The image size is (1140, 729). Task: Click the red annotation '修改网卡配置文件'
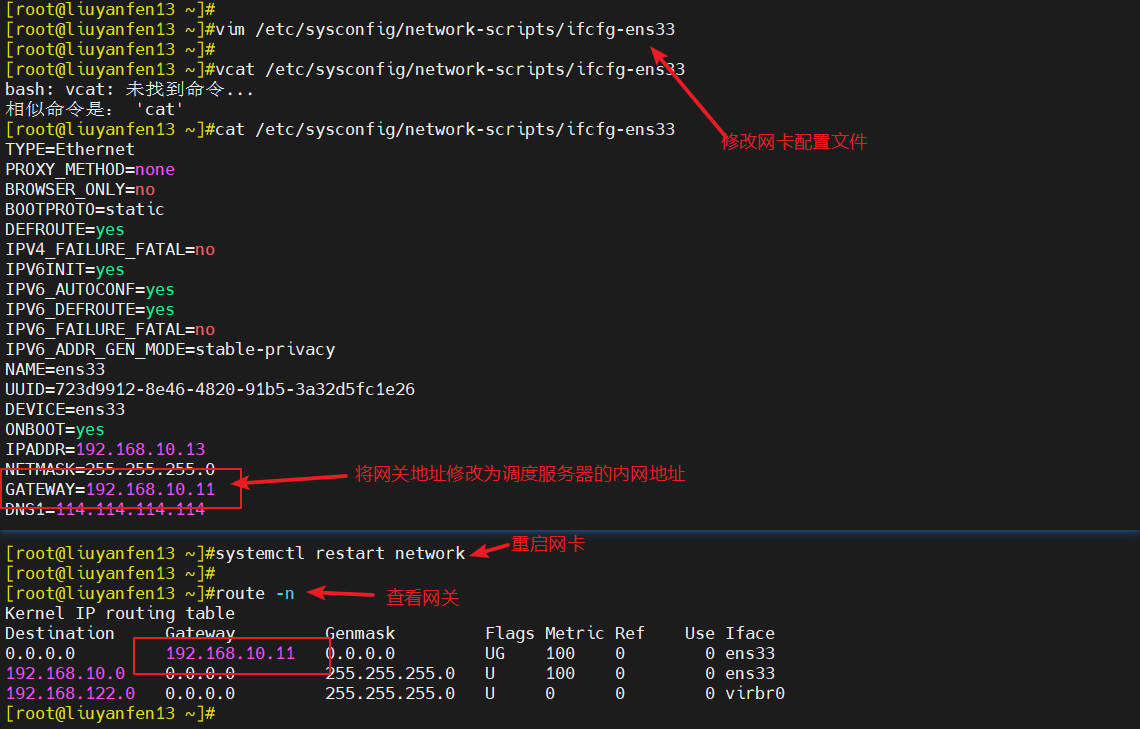794,142
